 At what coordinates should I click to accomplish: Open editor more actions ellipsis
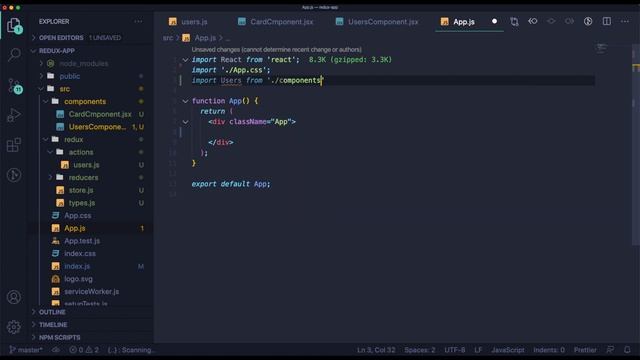pyautogui.click(x=625, y=21)
